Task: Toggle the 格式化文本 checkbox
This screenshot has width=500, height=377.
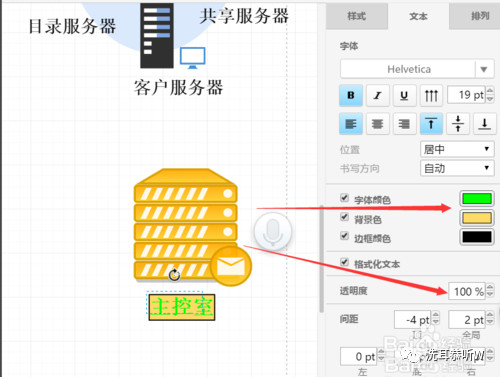Action: (x=345, y=262)
